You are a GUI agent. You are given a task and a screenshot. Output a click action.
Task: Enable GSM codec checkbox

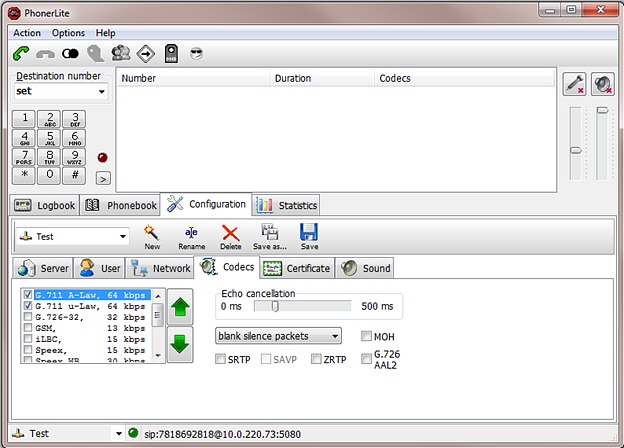pos(27,328)
